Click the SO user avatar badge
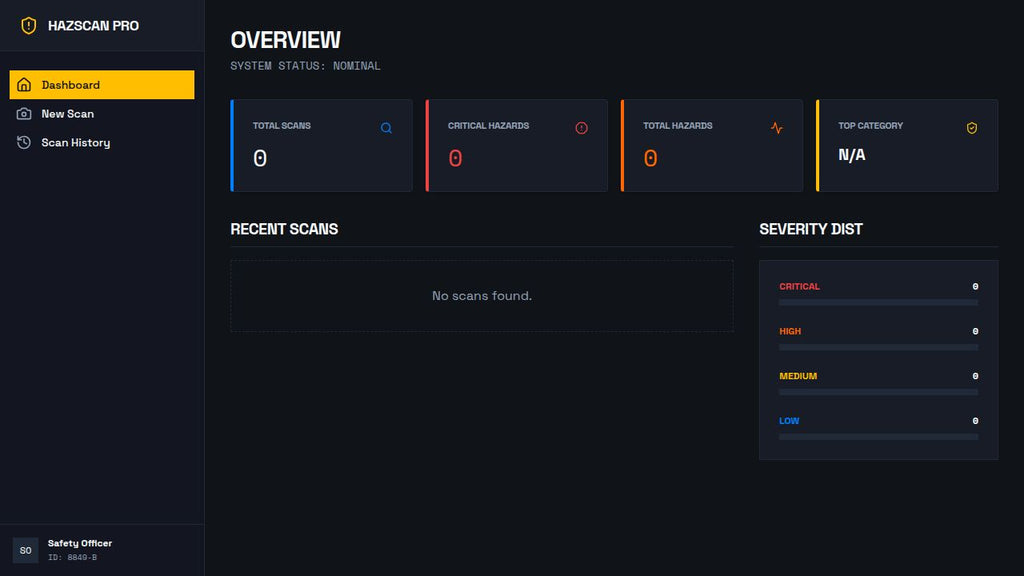1024x576 pixels. 25,550
